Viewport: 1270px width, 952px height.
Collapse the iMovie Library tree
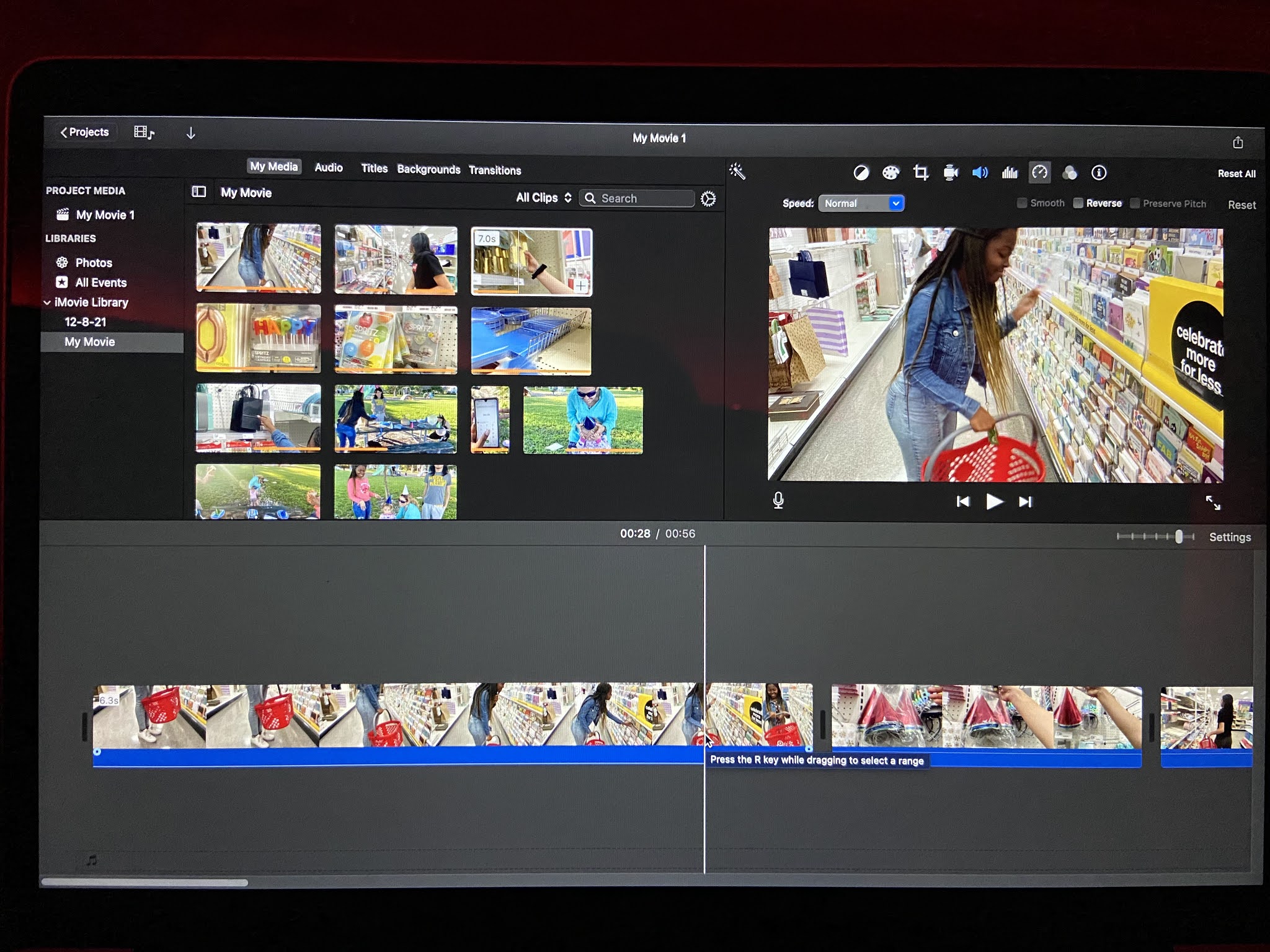point(47,302)
